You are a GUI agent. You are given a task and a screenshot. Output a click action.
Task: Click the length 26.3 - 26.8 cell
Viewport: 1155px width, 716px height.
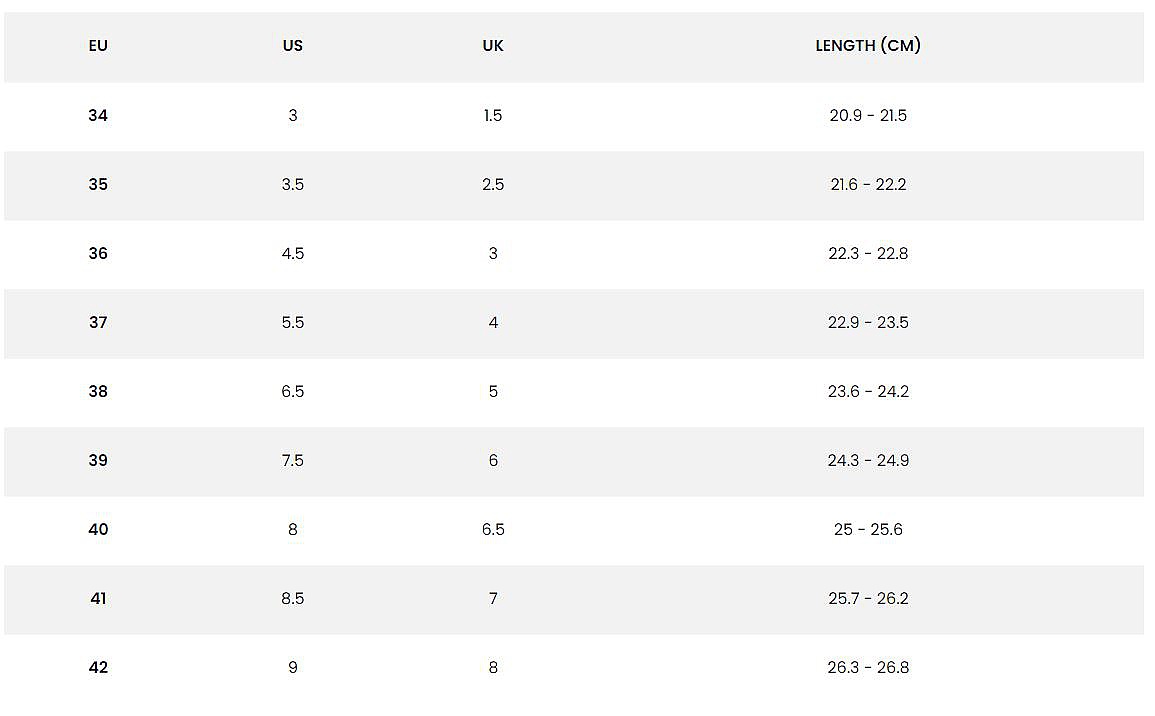[x=868, y=667]
